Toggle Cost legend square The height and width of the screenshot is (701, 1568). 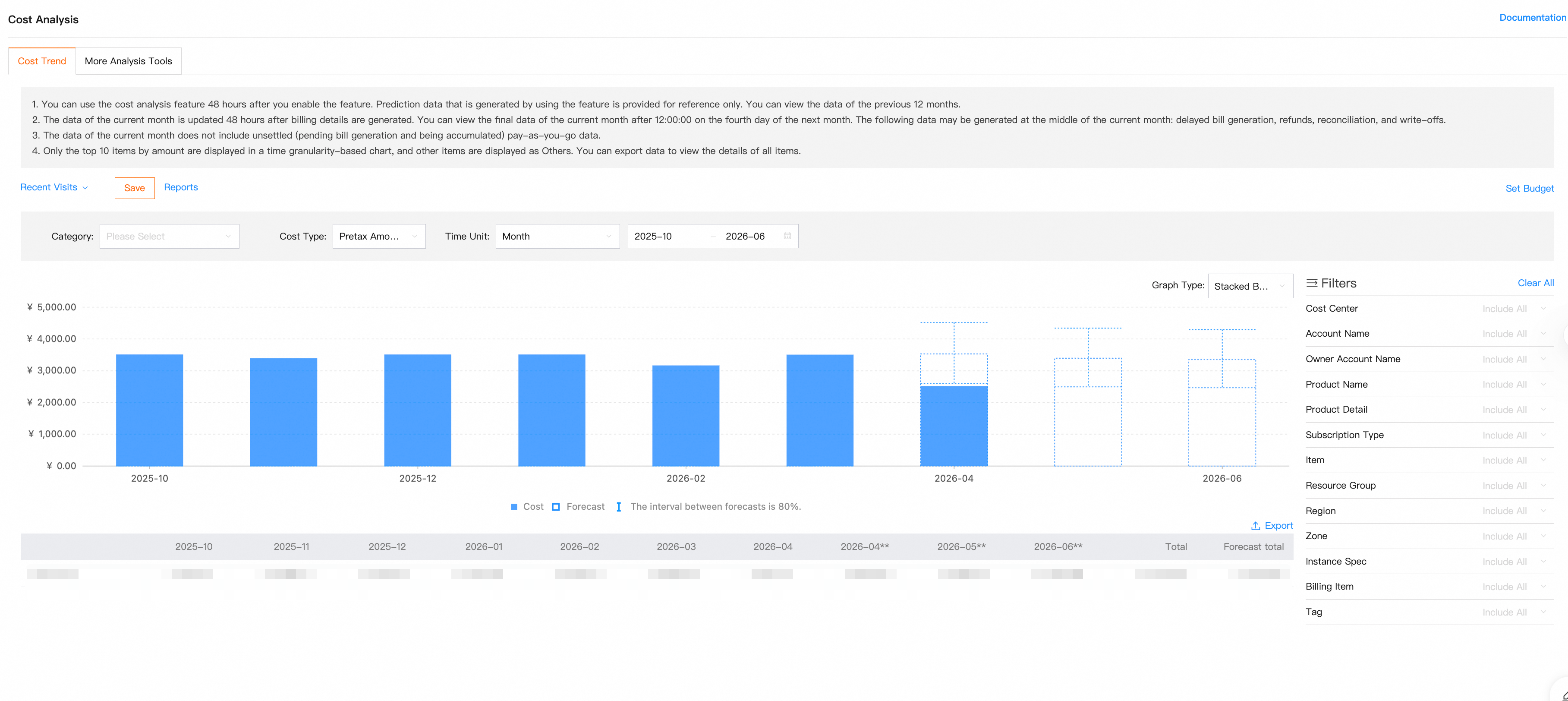(x=514, y=507)
